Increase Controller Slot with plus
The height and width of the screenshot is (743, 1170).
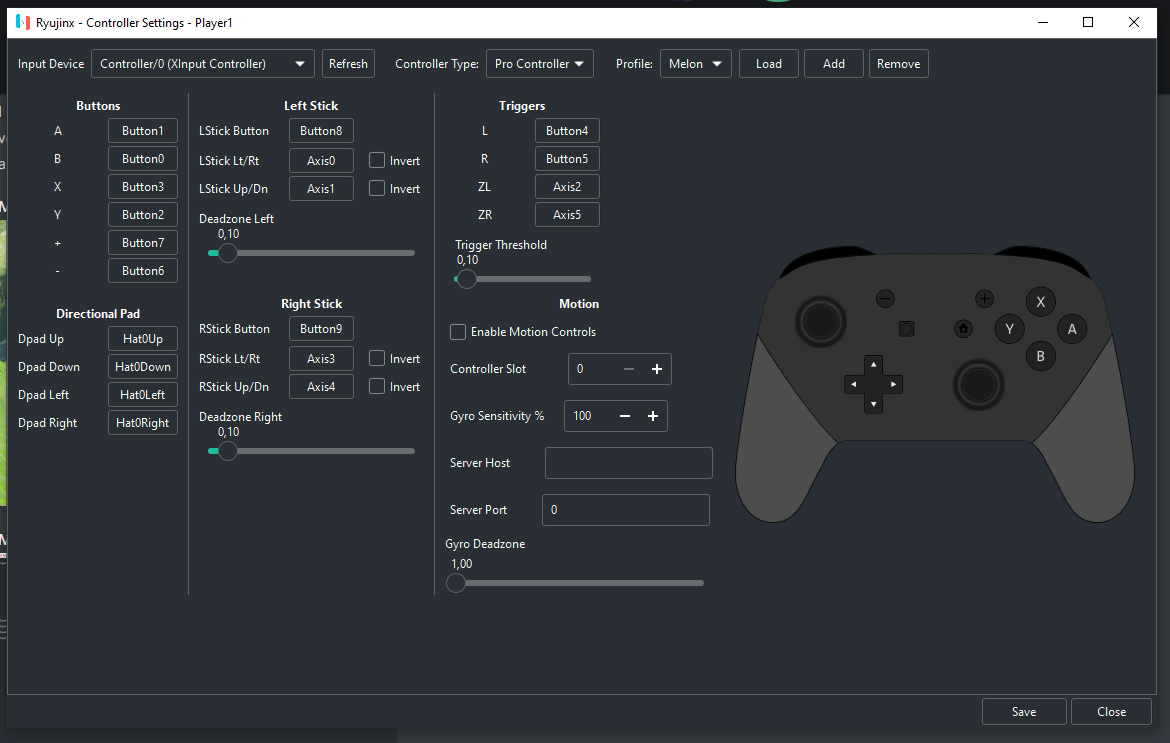(x=657, y=369)
